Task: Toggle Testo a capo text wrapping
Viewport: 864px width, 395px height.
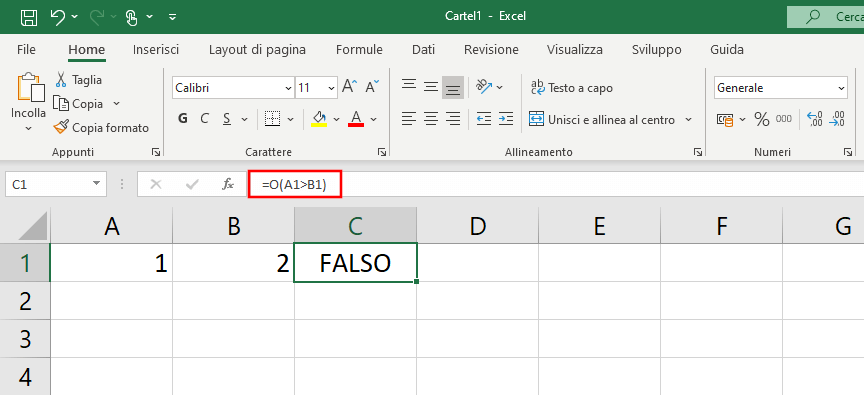Action: [x=571, y=88]
